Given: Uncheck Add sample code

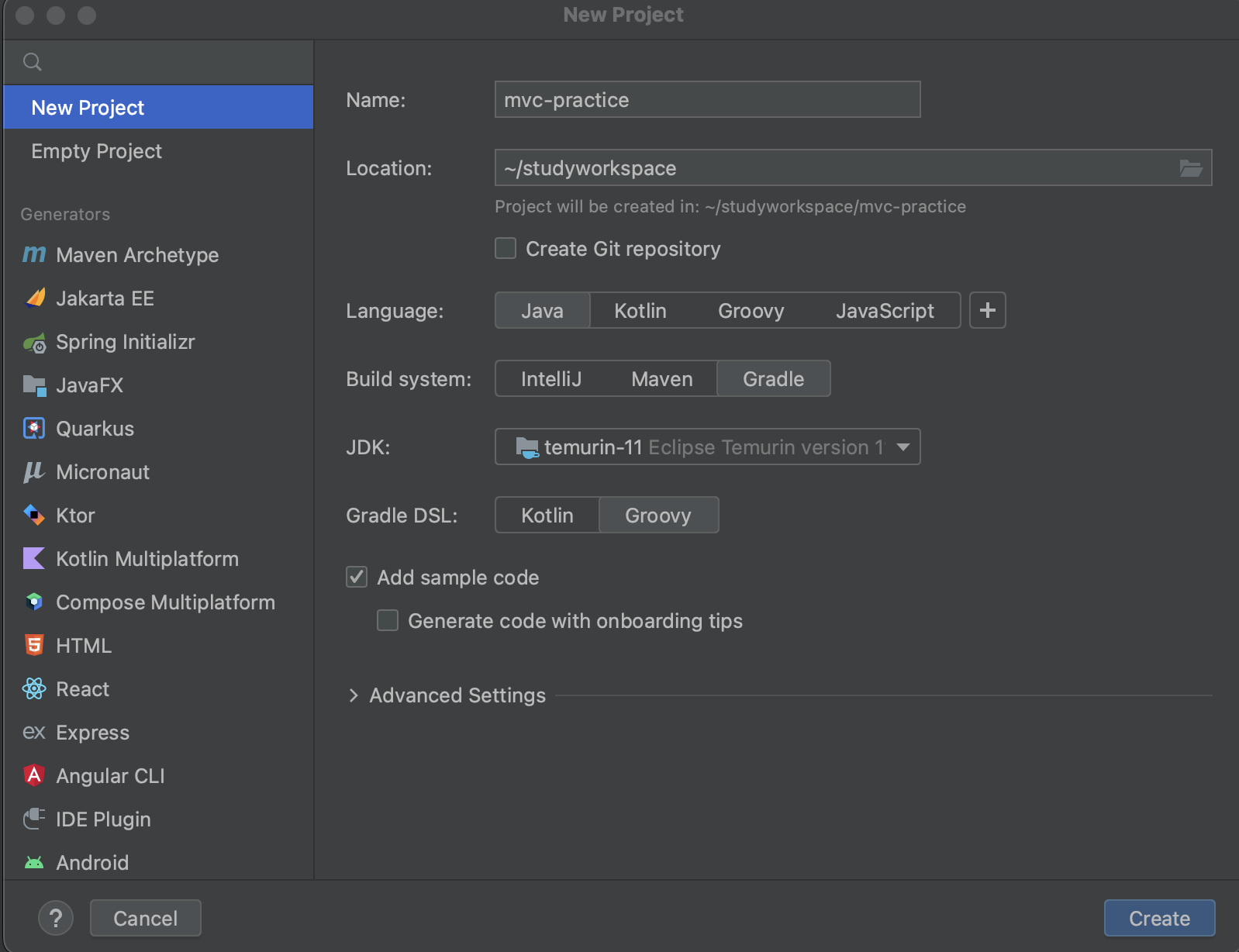Looking at the screenshot, I should (x=357, y=577).
